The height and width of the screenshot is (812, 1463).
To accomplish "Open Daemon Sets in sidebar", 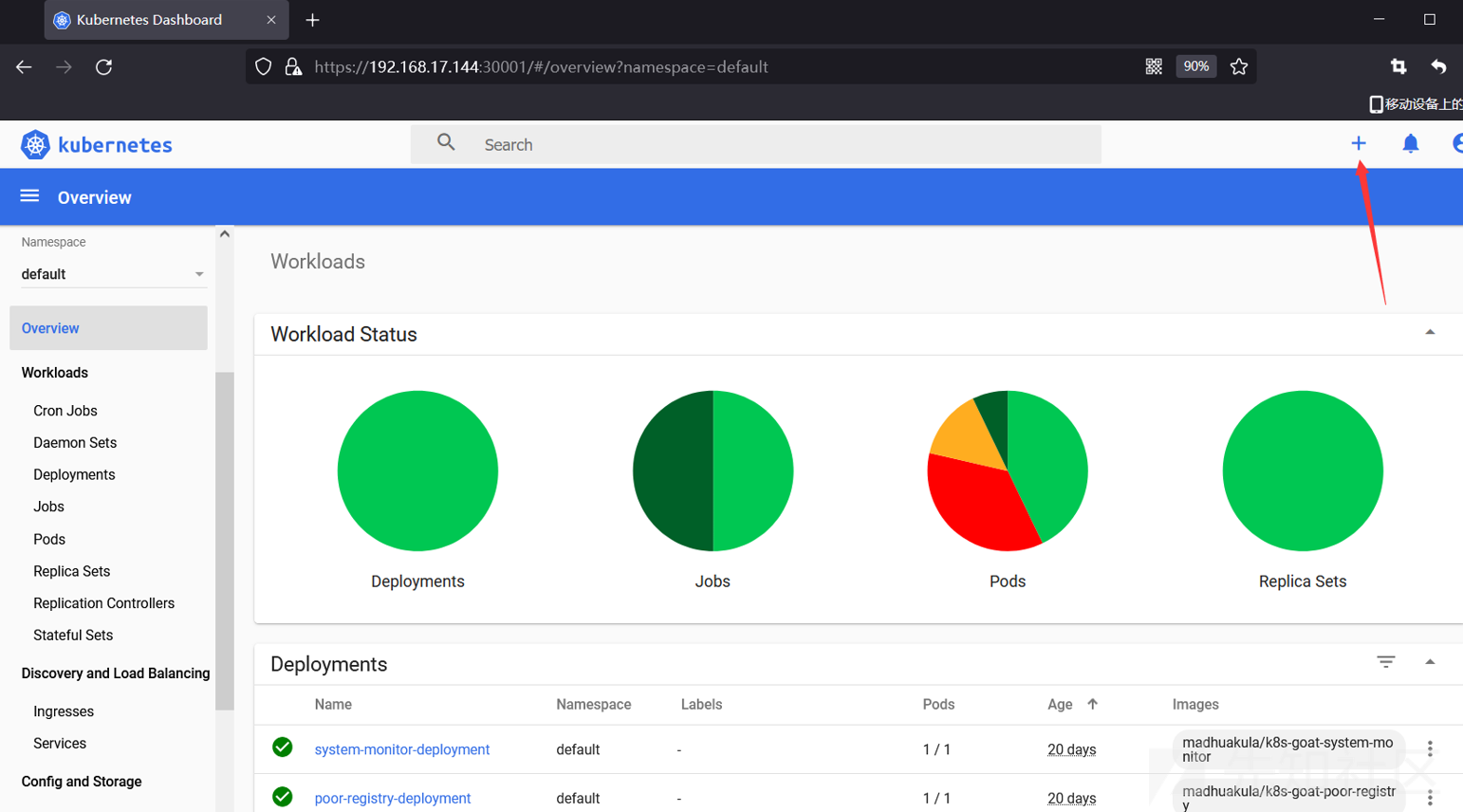I will [x=75, y=443].
